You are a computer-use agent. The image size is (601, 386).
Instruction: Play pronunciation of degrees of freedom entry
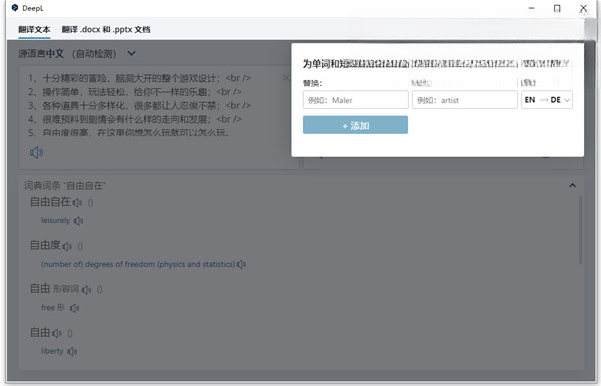[x=241, y=264]
